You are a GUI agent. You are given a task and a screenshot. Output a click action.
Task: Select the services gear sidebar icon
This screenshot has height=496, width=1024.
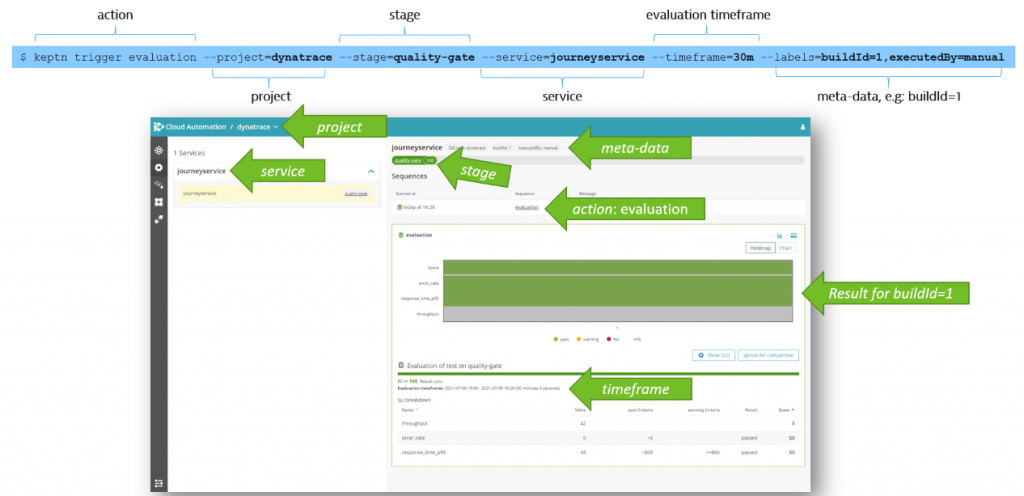tap(159, 168)
